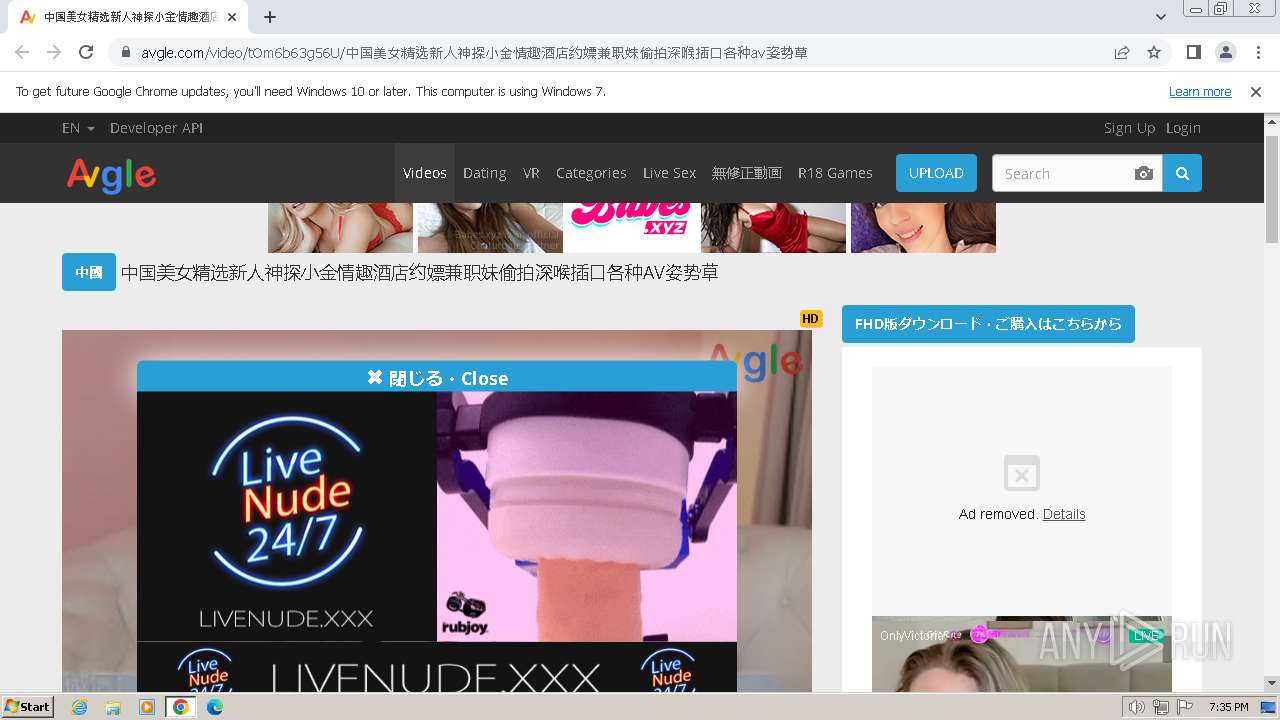Close the current browser tab
The width and height of the screenshot is (1280, 720).
(x=232, y=17)
